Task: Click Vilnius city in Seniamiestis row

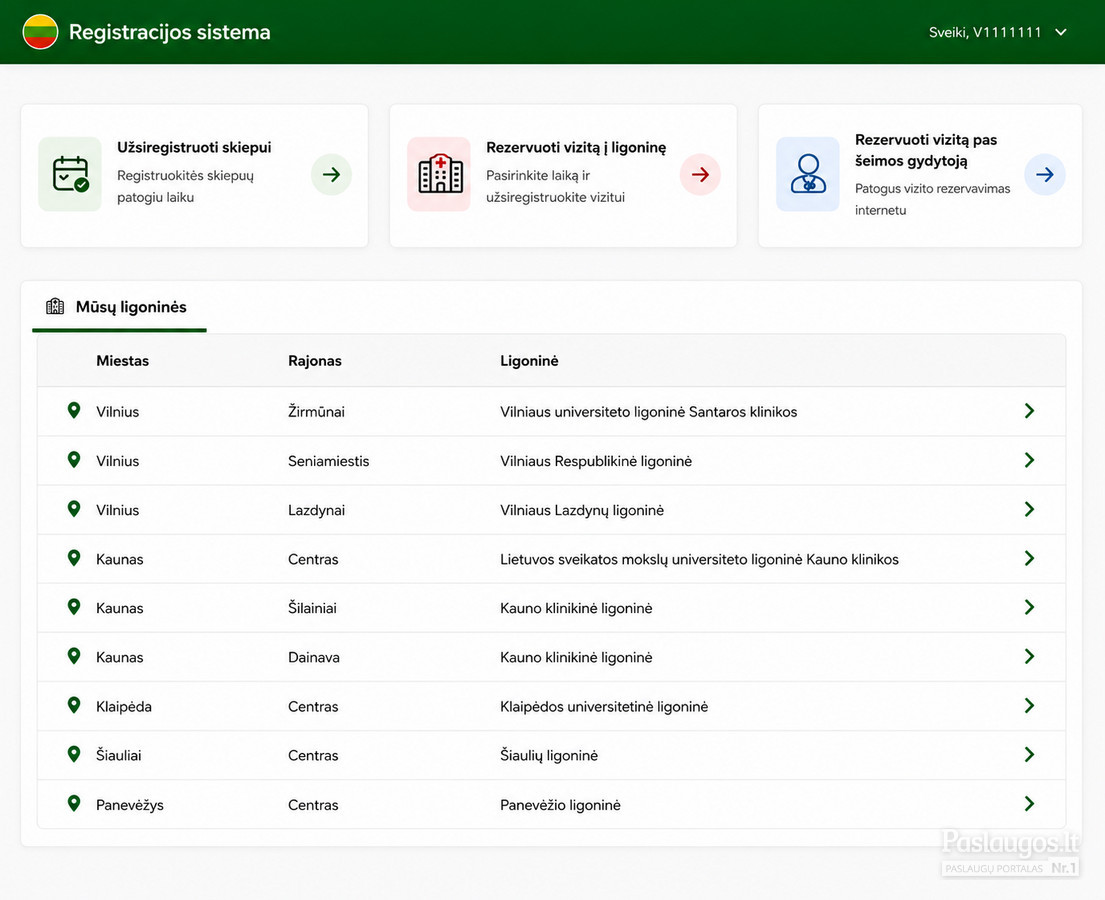Action: point(117,461)
